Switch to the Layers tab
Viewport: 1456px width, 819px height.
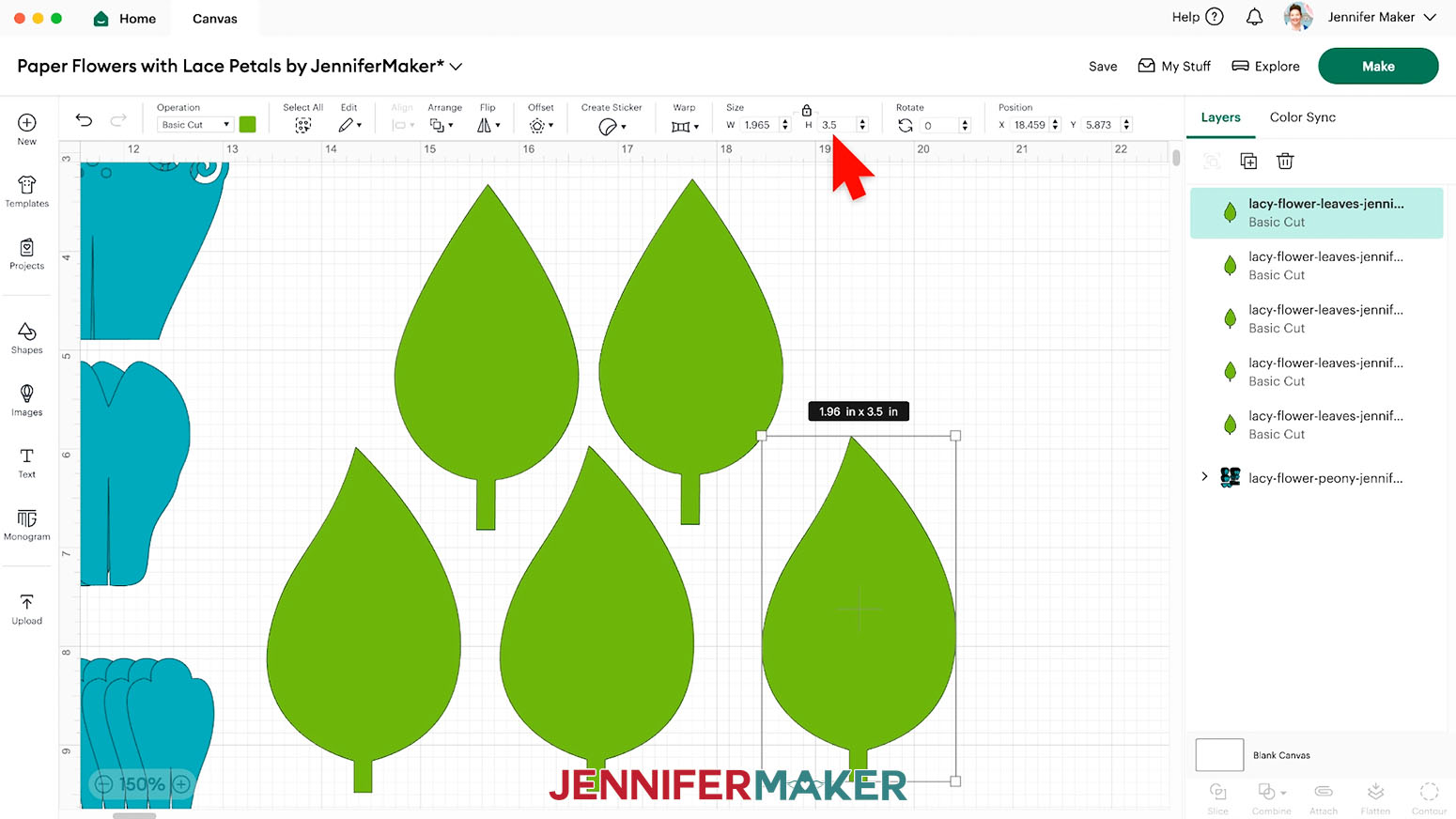[x=1220, y=117]
